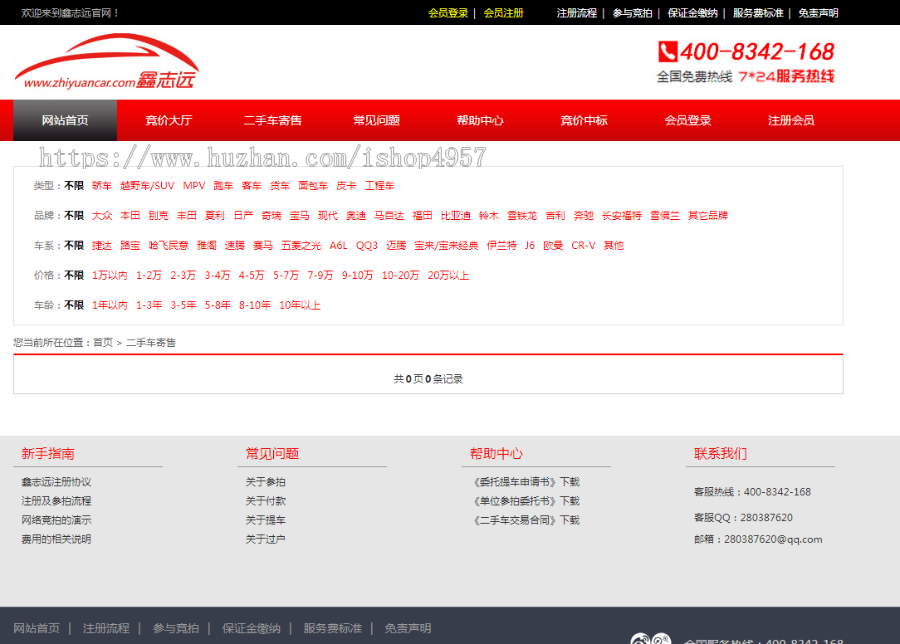Click 注册会员 in the navigation bar
Viewport: 900px width, 644px height.
click(x=791, y=121)
